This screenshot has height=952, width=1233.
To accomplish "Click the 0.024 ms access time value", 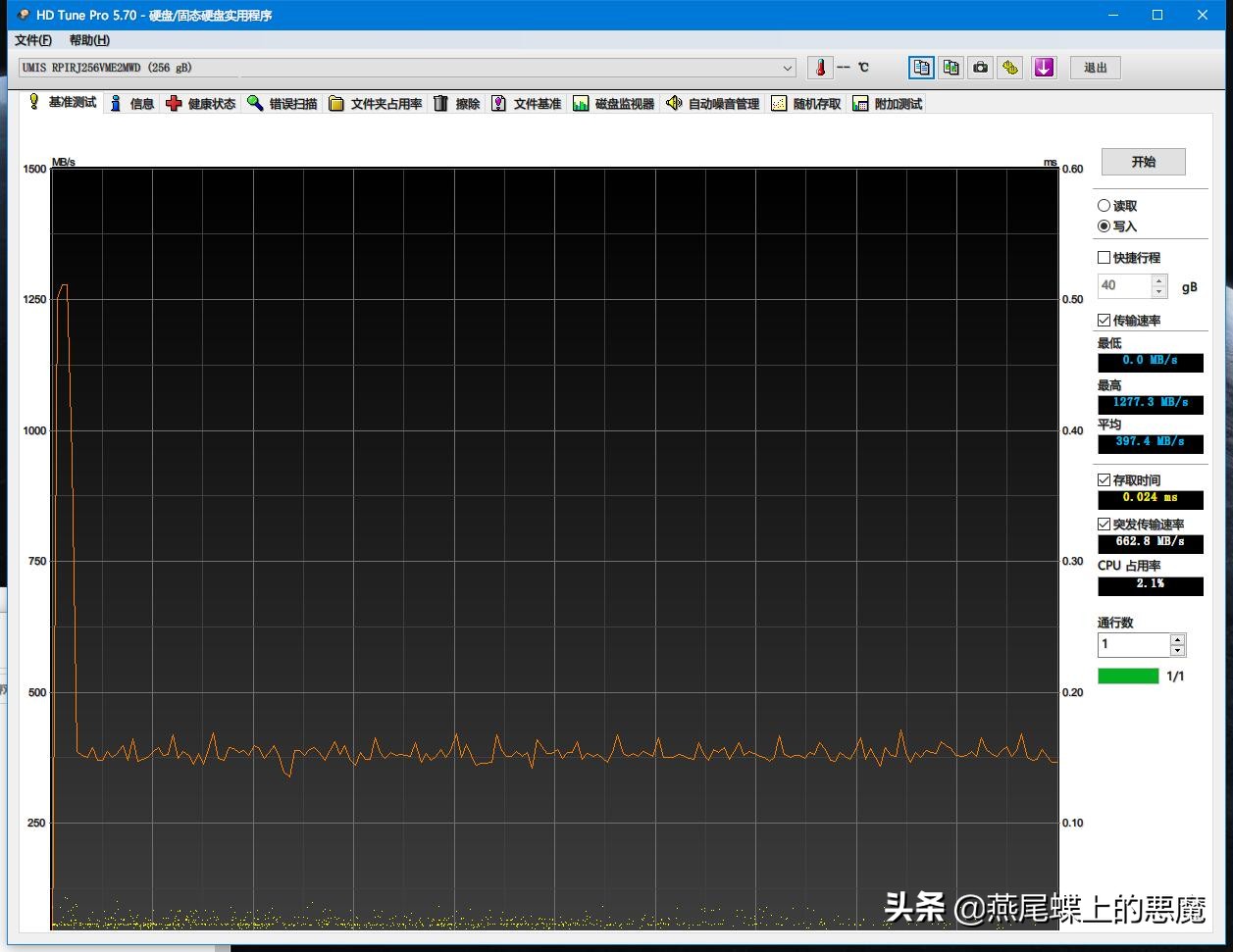I will click(x=1151, y=499).
